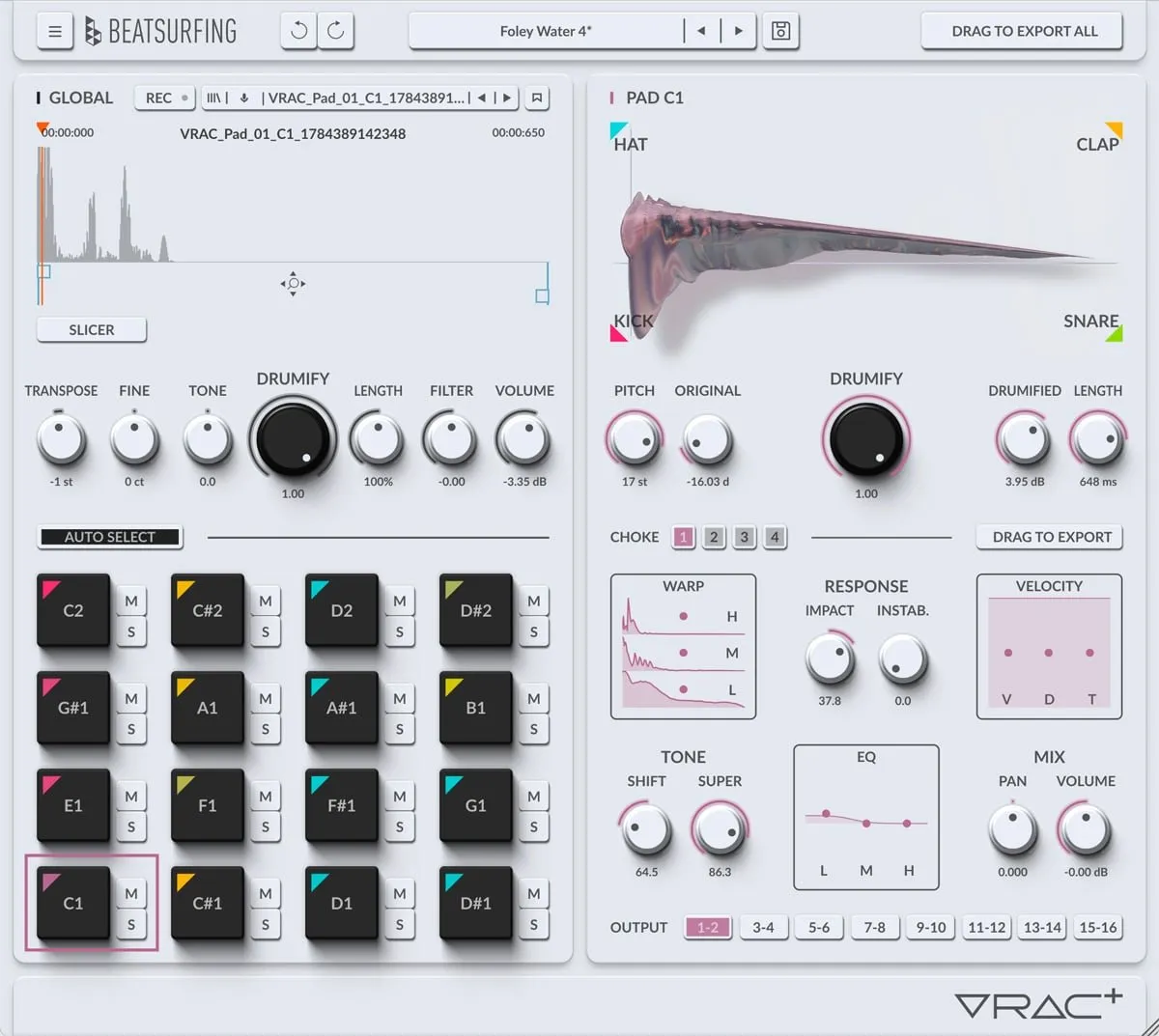The image size is (1159, 1036).
Task: Solo the G1 pad
Action: (x=534, y=826)
